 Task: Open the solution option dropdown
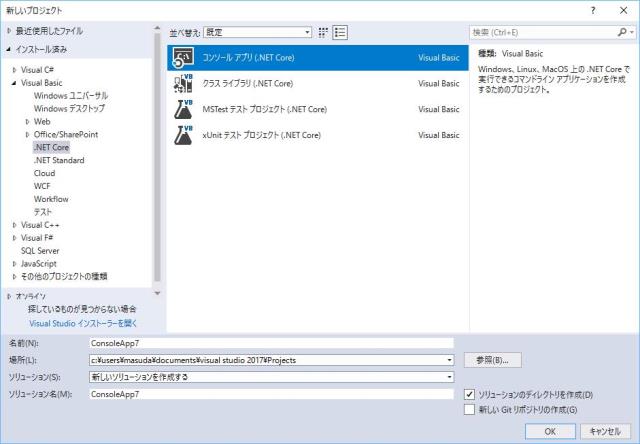click(x=451, y=377)
